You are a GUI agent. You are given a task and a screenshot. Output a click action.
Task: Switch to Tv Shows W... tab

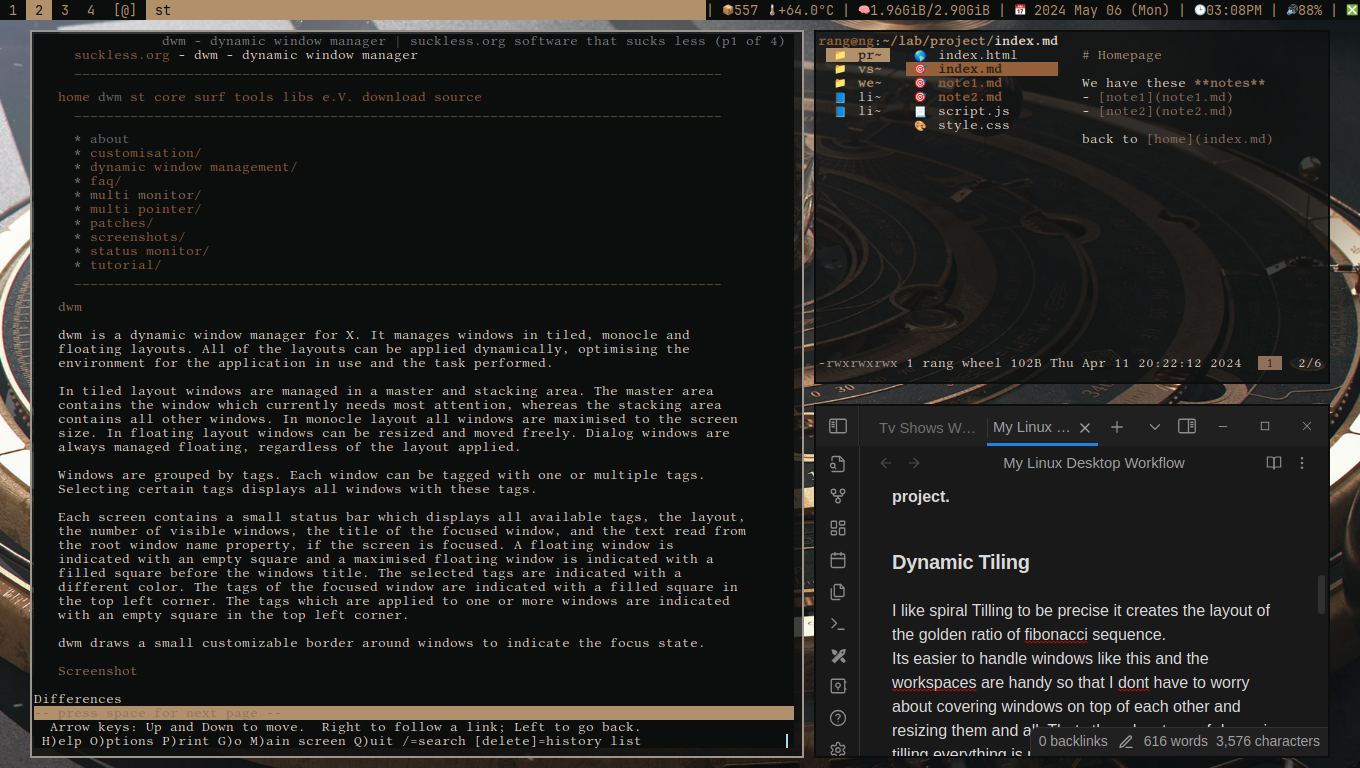[927, 427]
